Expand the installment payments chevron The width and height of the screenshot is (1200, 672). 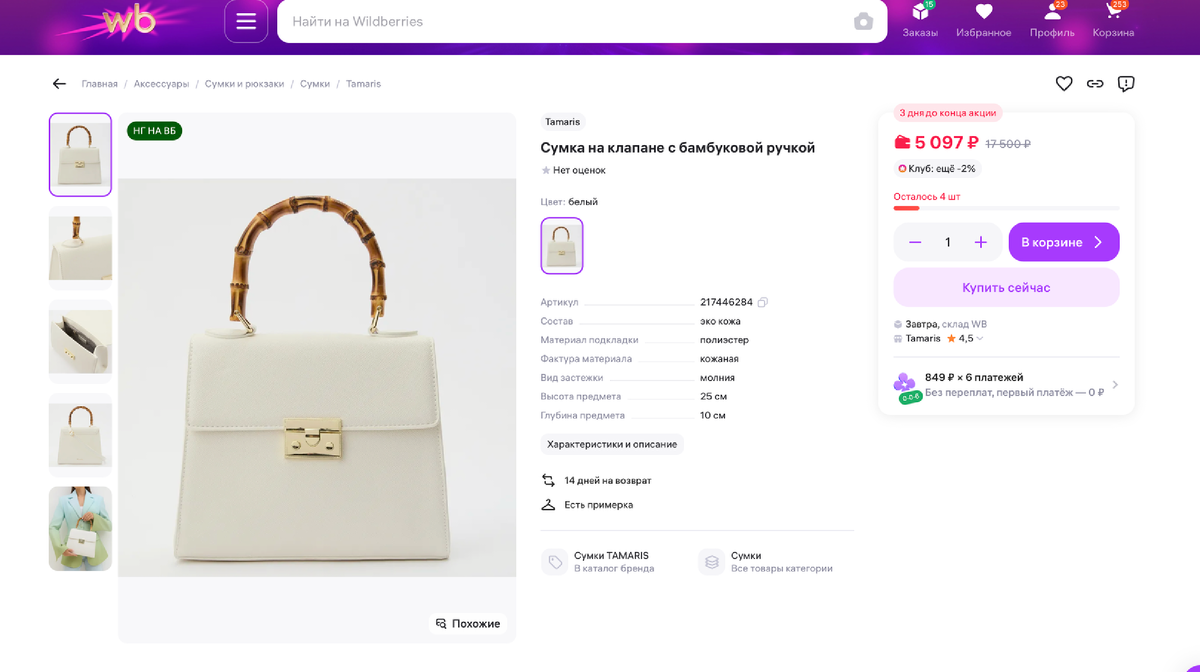click(x=1115, y=385)
